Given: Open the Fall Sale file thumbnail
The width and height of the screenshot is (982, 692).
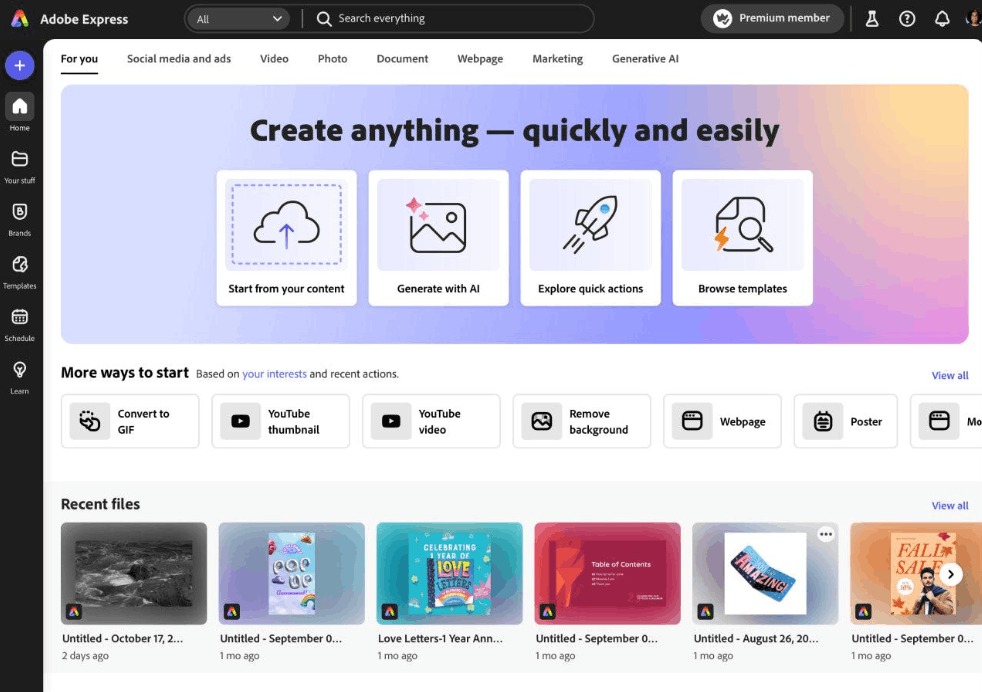Looking at the screenshot, I should tap(916, 573).
